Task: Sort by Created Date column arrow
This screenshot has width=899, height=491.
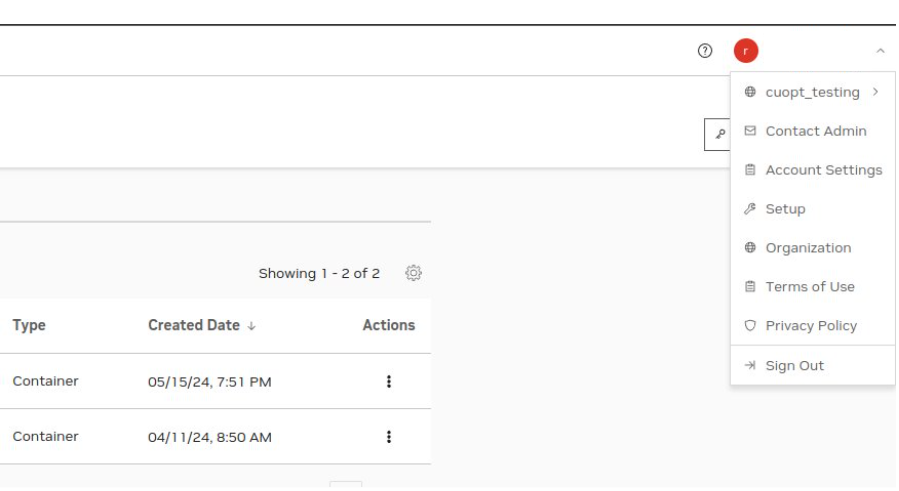Action: pos(251,326)
